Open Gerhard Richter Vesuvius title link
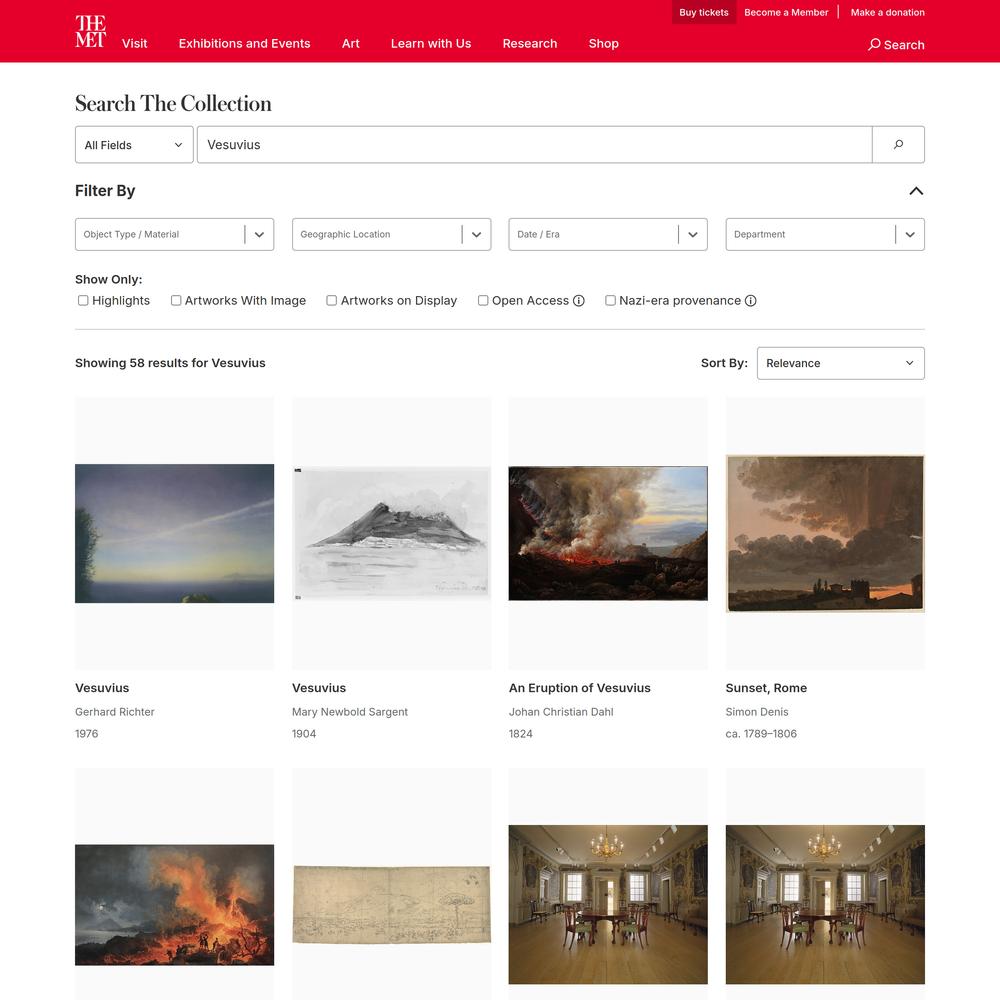The height and width of the screenshot is (1000, 1000). [102, 688]
